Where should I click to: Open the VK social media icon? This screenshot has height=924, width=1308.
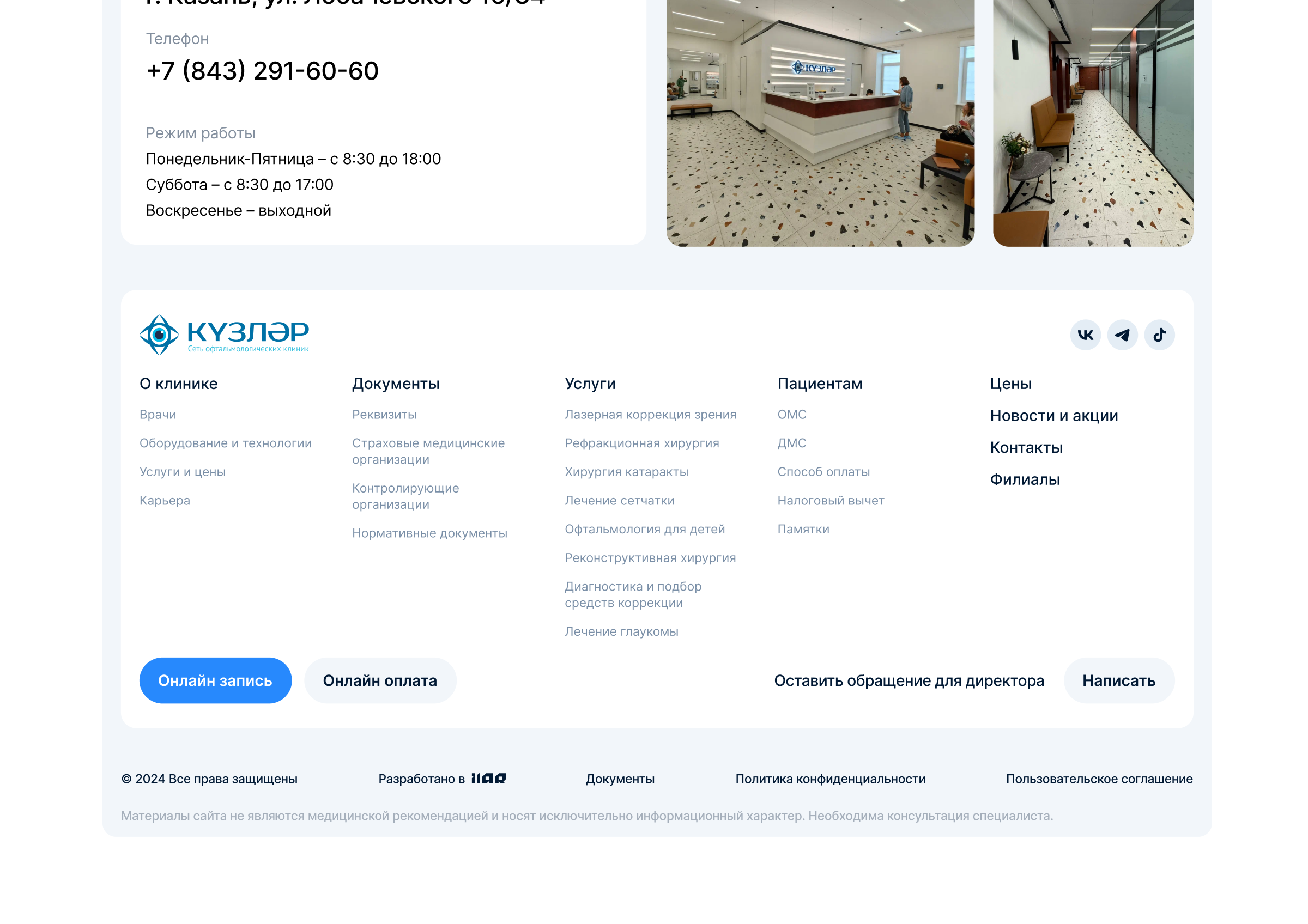[1085, 335]
